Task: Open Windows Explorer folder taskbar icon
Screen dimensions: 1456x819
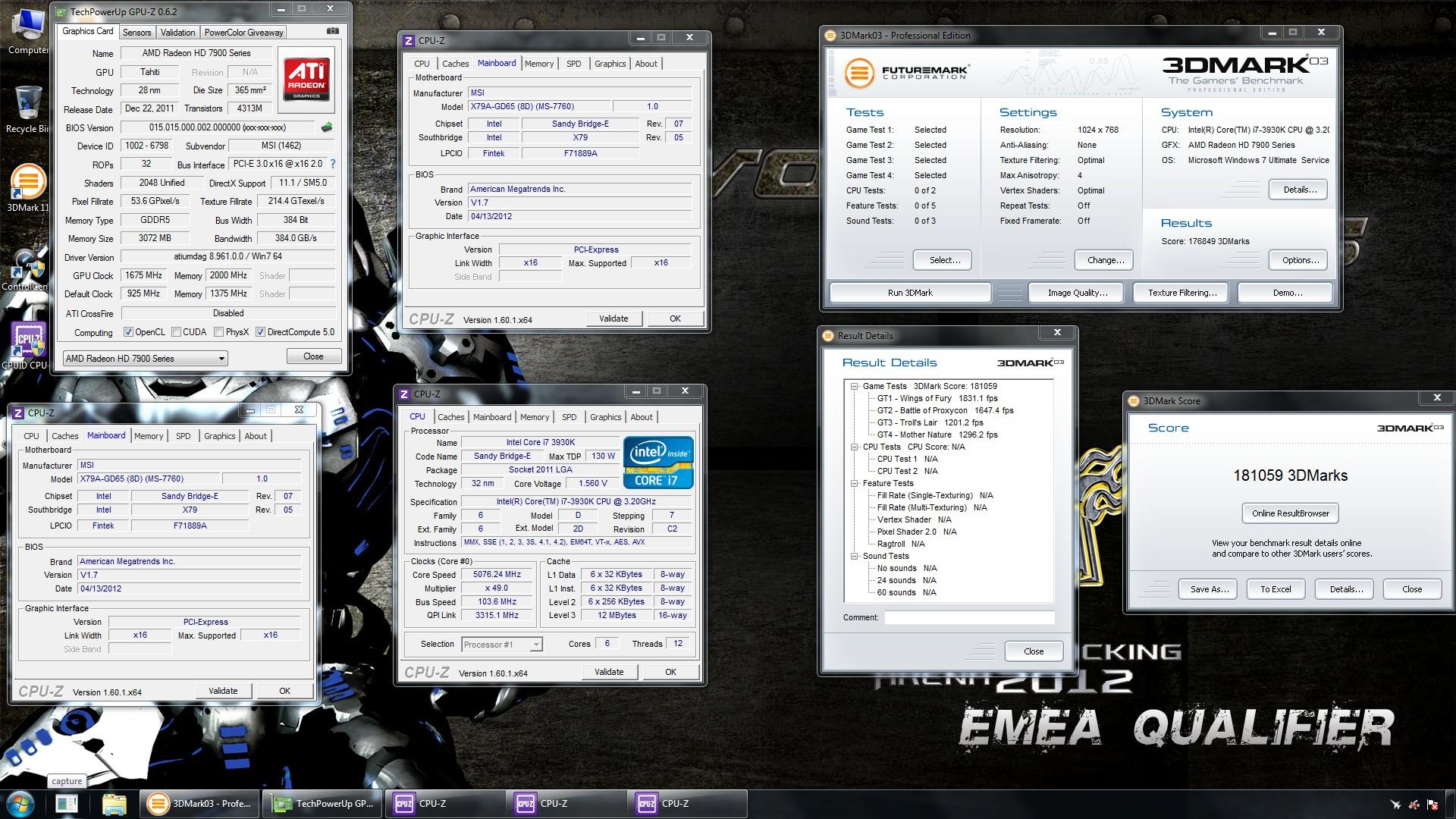Action: [114, 804]
